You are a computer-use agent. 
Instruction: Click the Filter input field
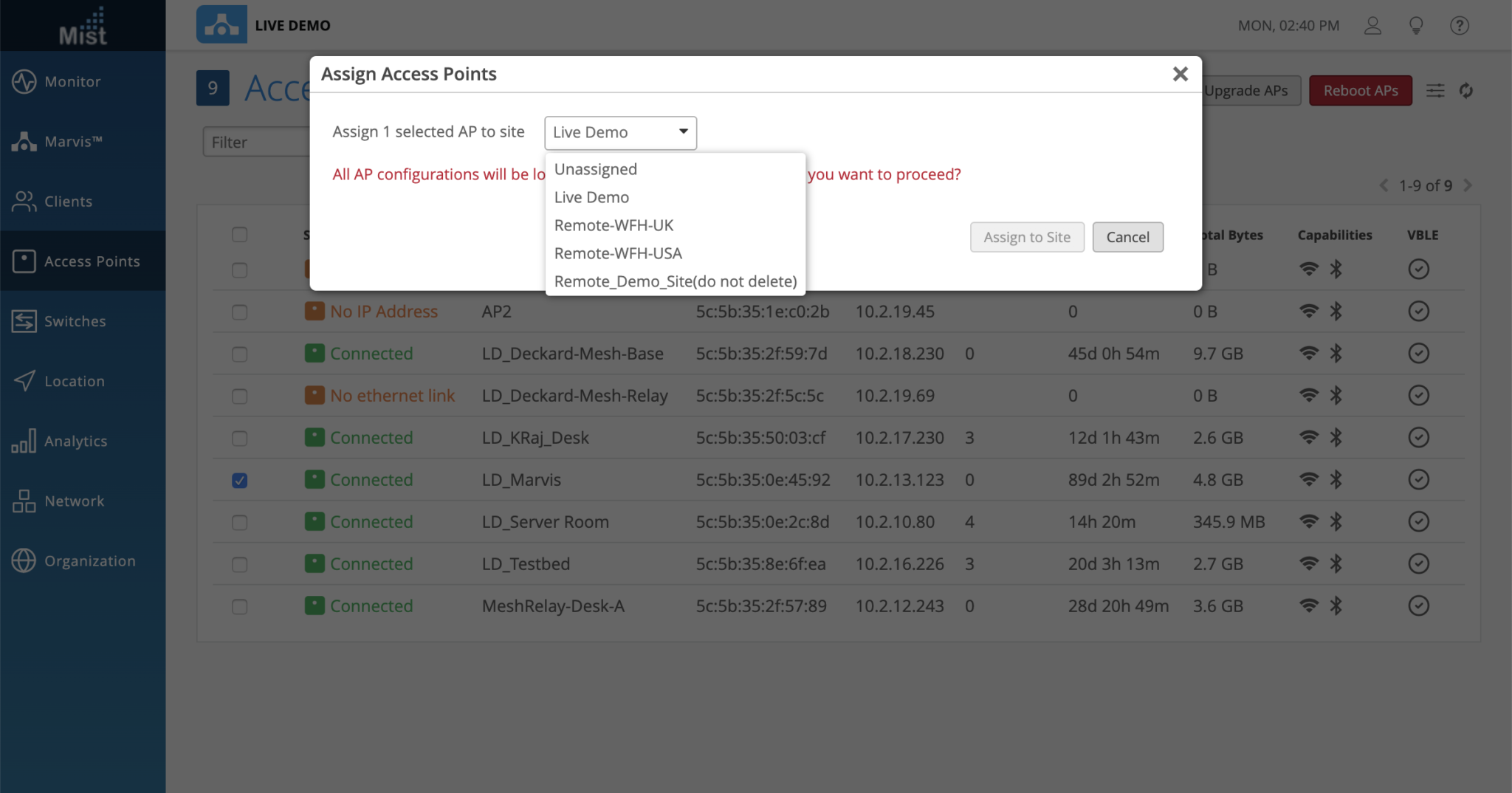tap(255, 143)
